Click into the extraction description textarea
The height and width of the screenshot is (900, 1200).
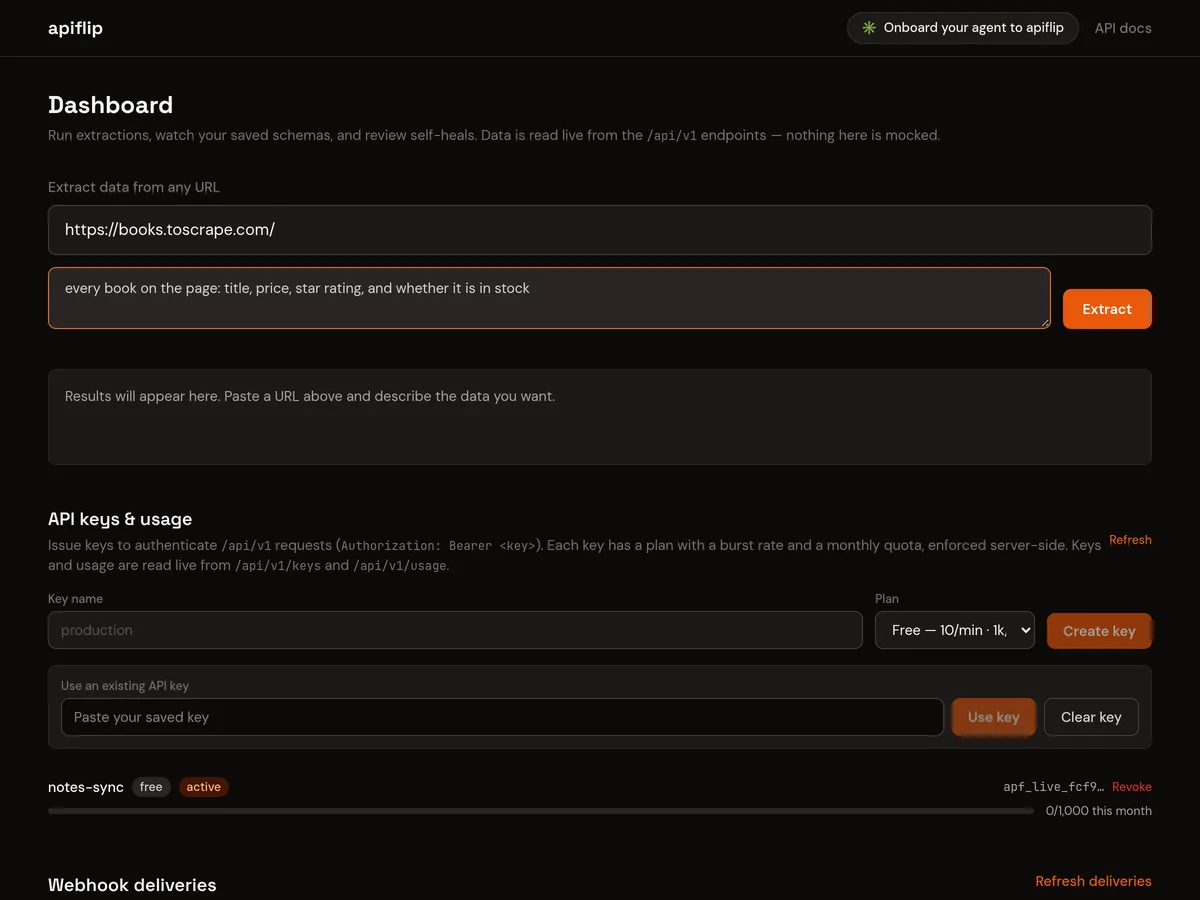tap(549, 298)
